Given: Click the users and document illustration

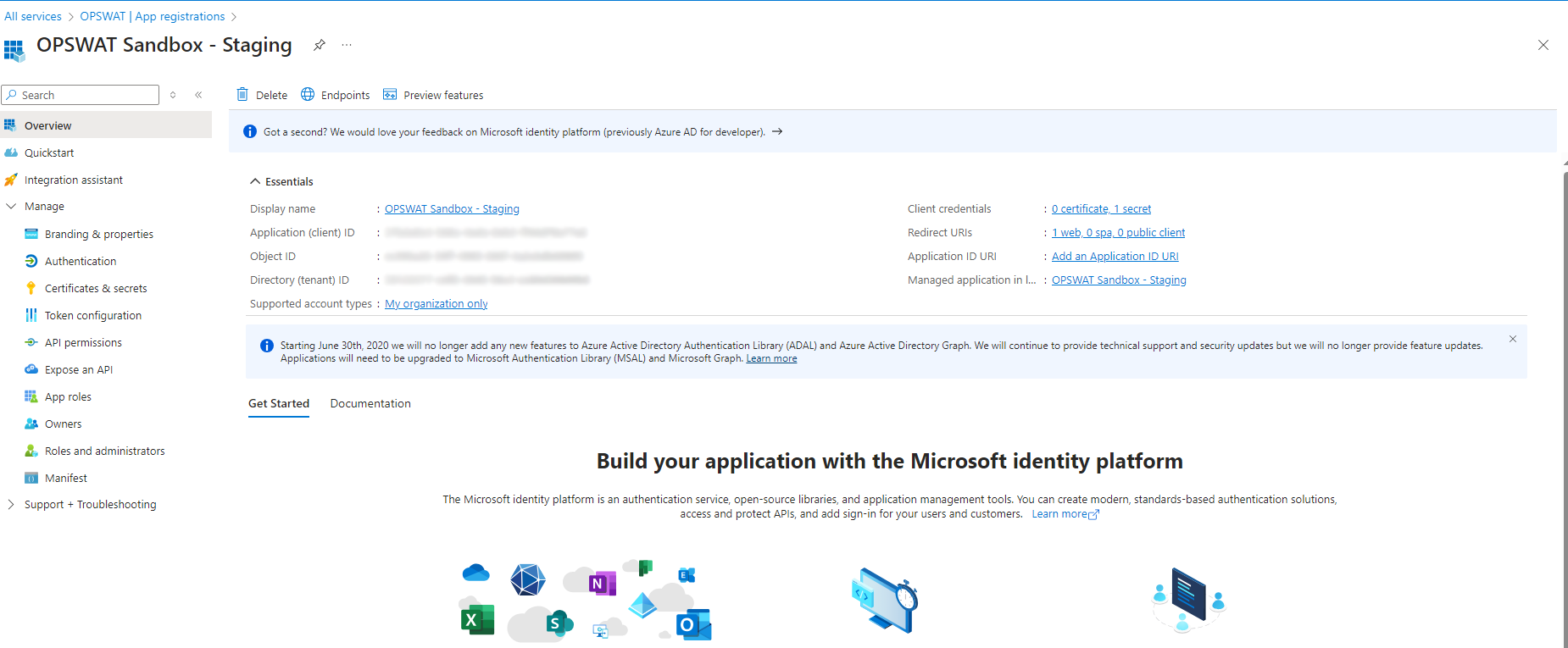Looking at the screenshot, I should (x=1189, y=600).
